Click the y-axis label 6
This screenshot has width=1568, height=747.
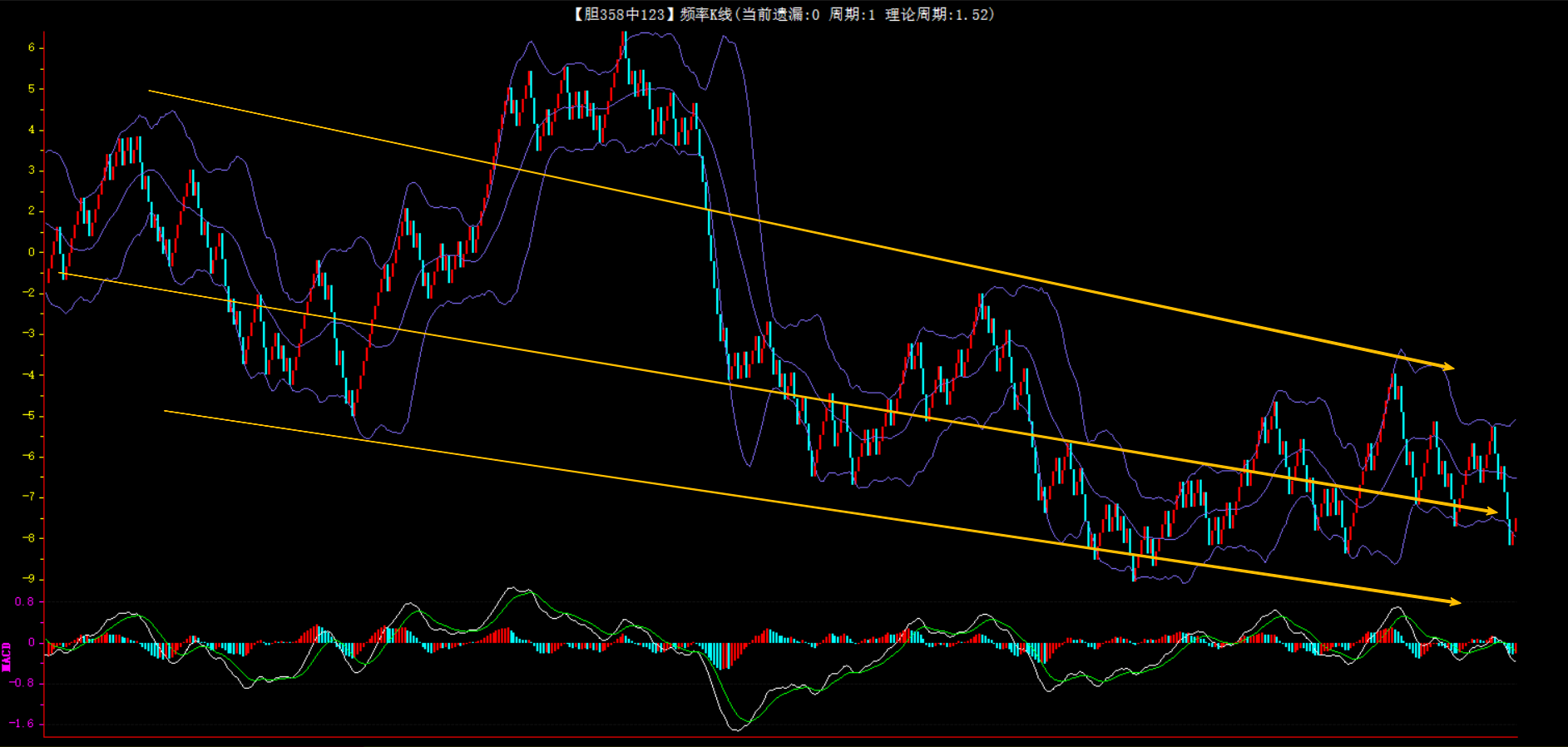32,47
